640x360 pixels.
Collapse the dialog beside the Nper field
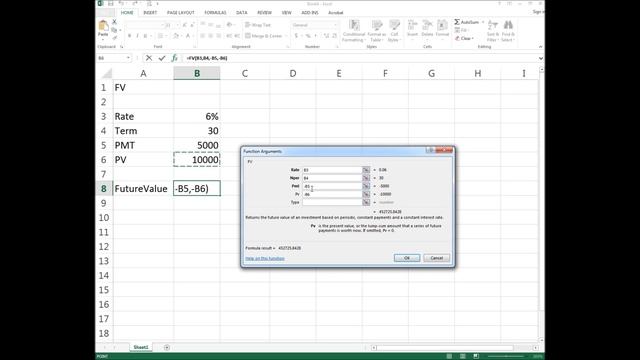[366, 178]
